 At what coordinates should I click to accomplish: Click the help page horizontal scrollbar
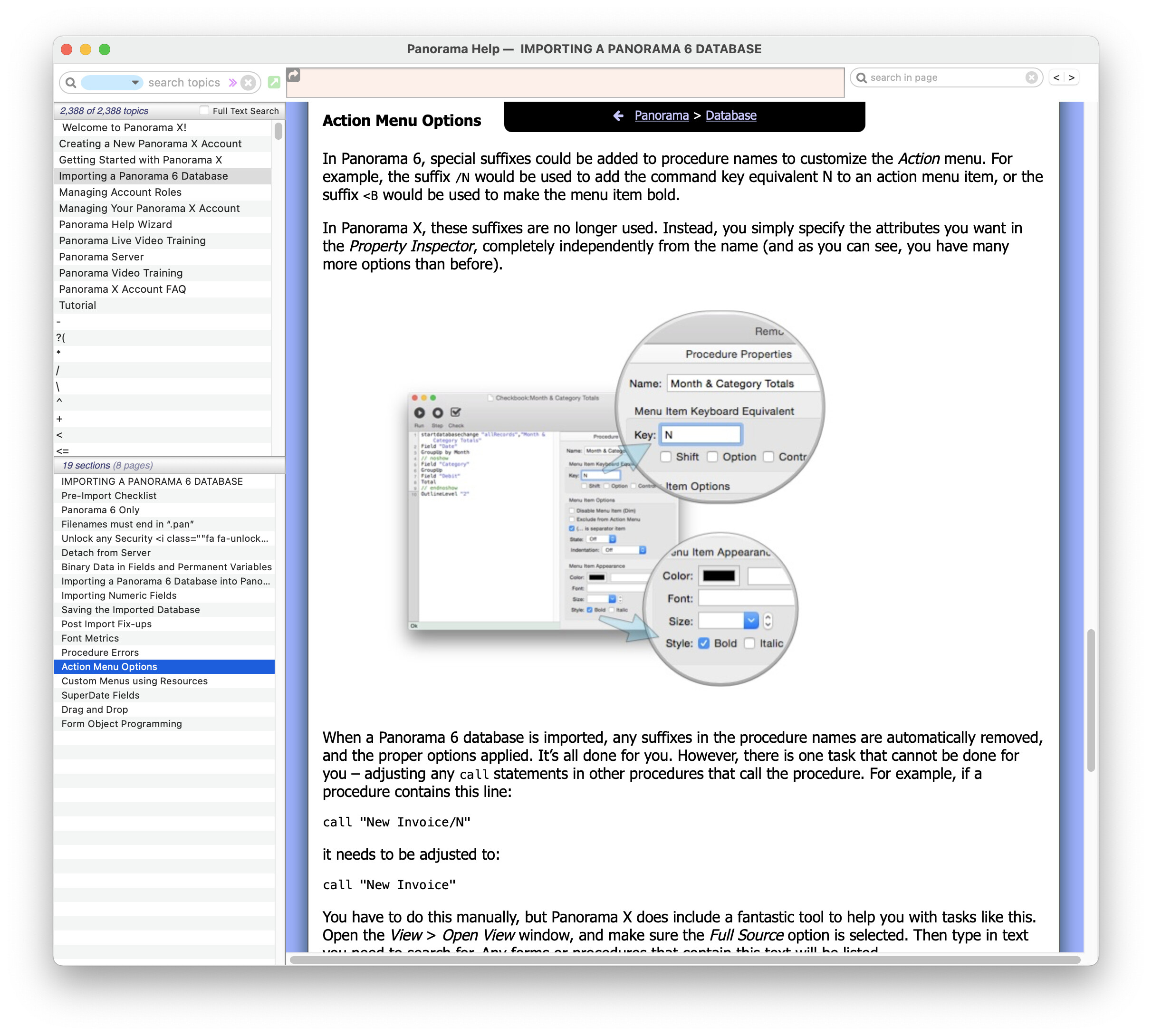[685, 959]
